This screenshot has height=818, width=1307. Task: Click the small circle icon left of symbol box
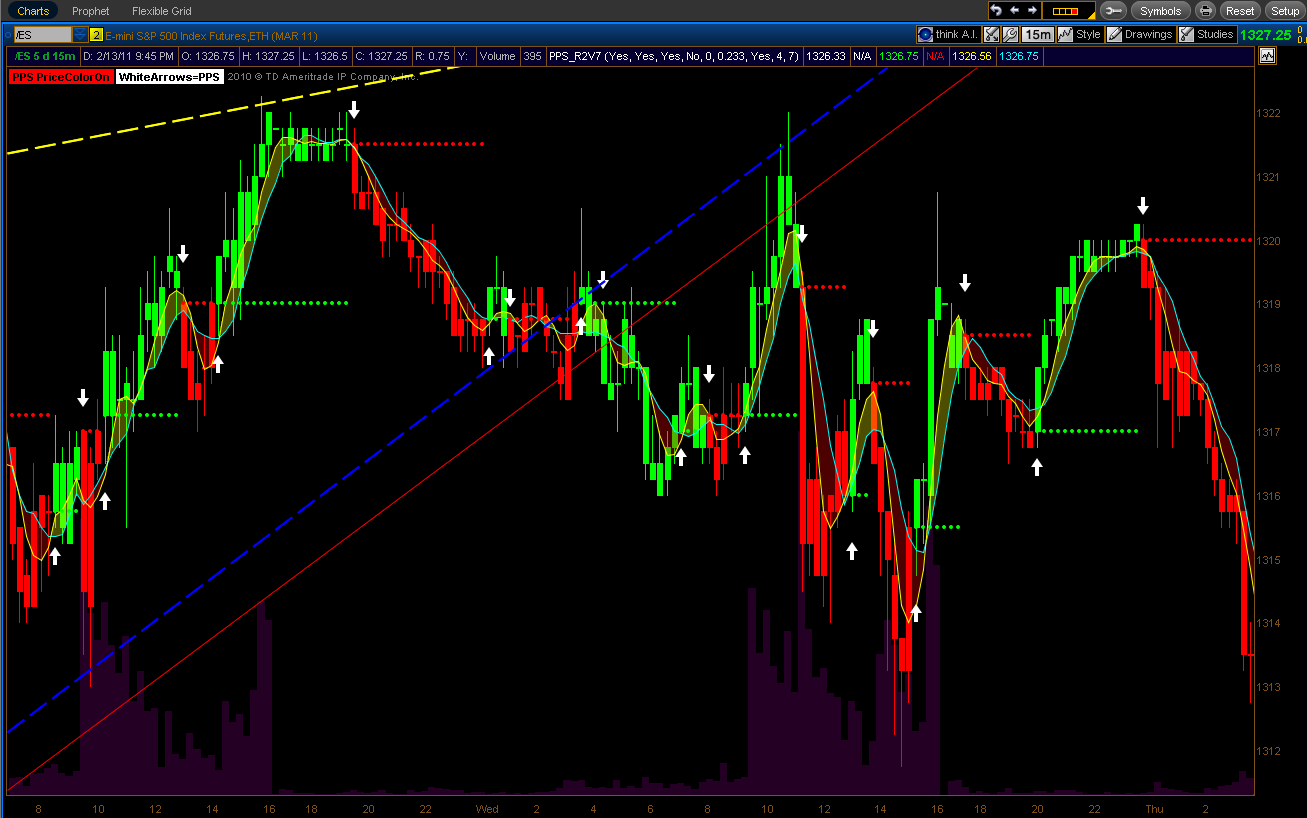[x=8, y=35]
